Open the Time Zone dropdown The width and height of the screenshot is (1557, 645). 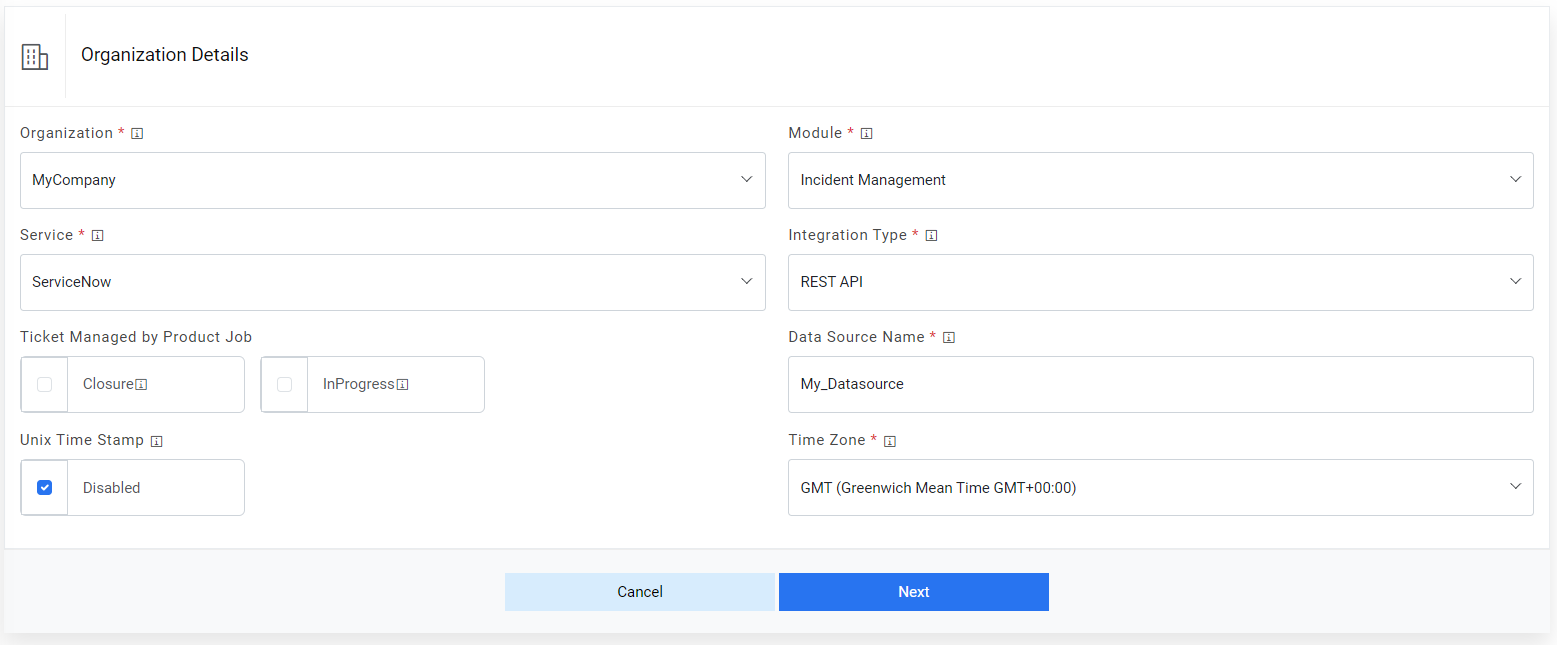1160,488
